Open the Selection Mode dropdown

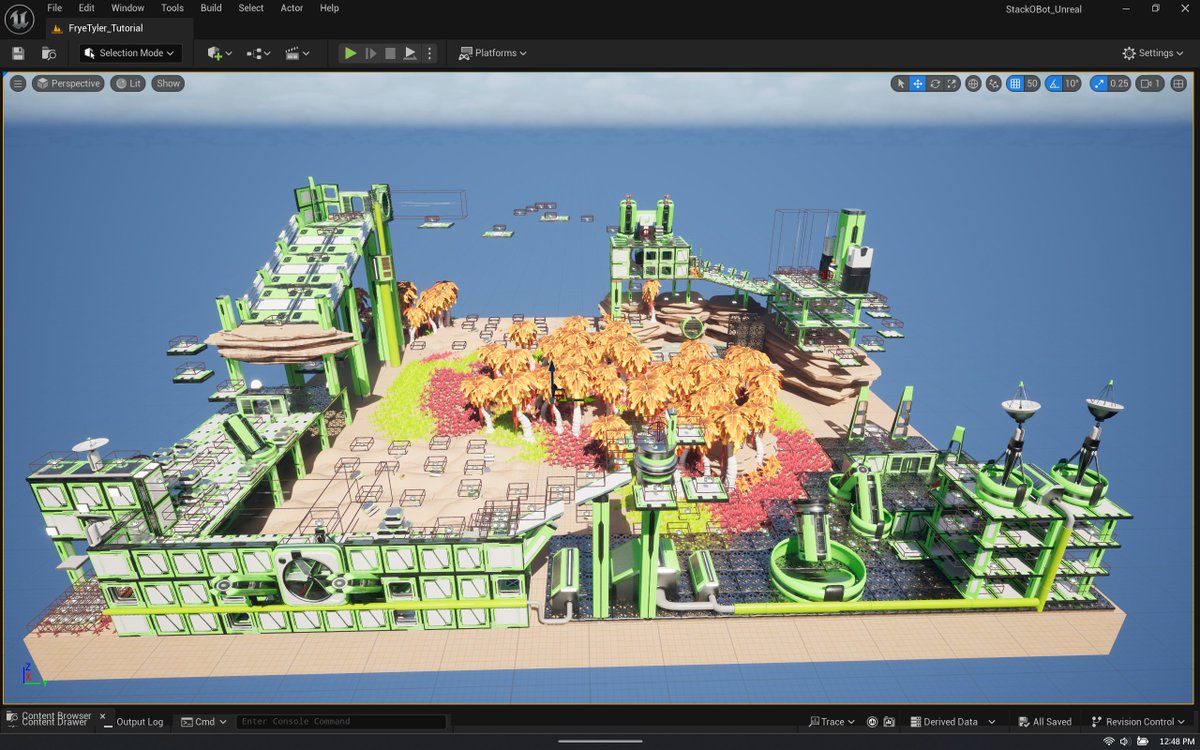coord(128,53)
